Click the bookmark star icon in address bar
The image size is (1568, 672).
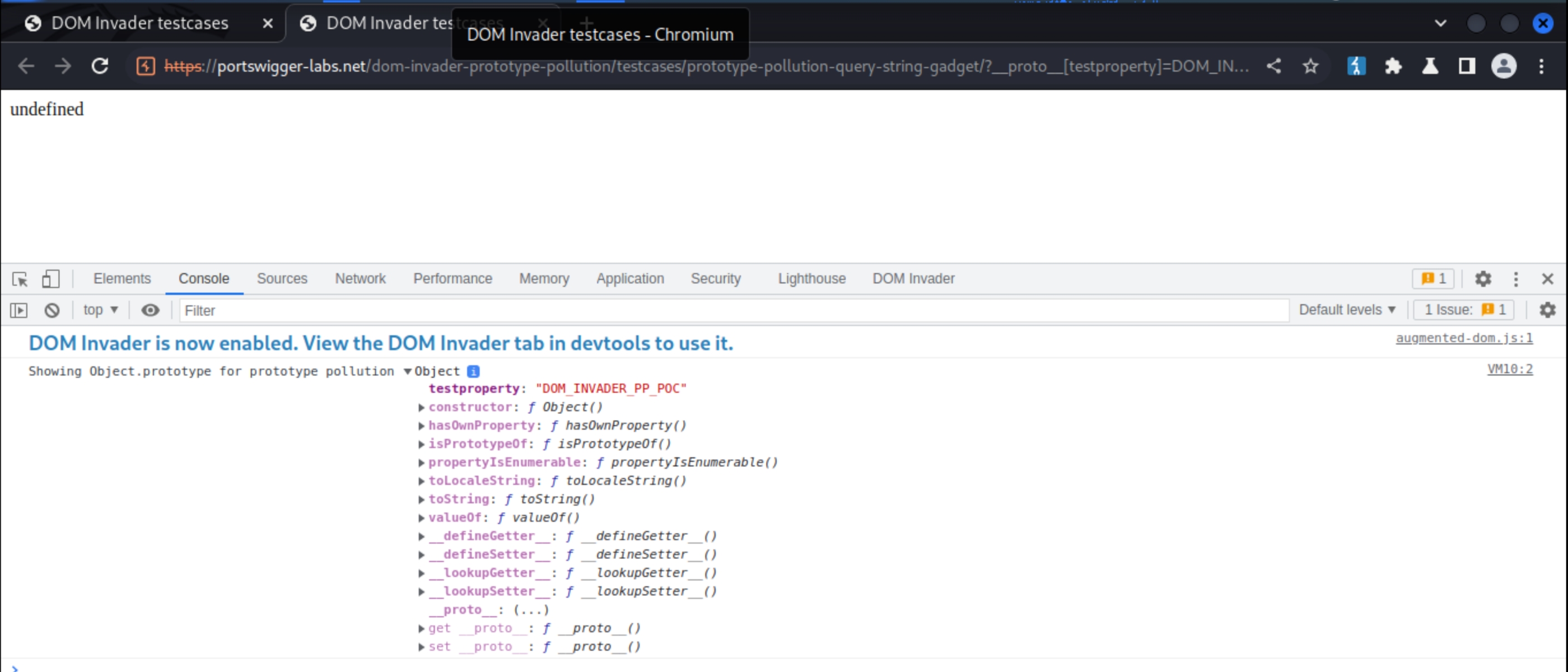[1311, 66]
